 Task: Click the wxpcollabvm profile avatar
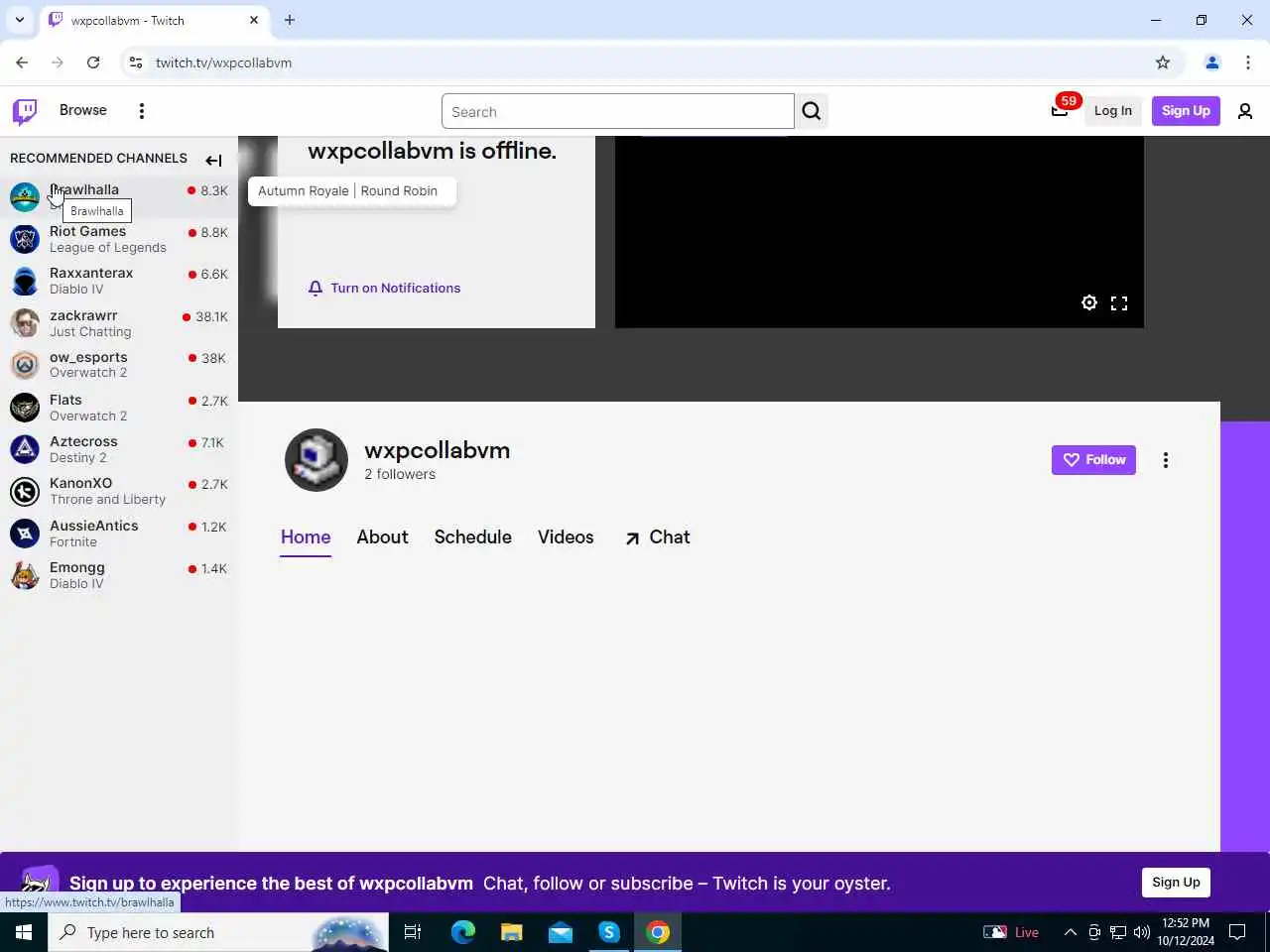tap(317, 460)
